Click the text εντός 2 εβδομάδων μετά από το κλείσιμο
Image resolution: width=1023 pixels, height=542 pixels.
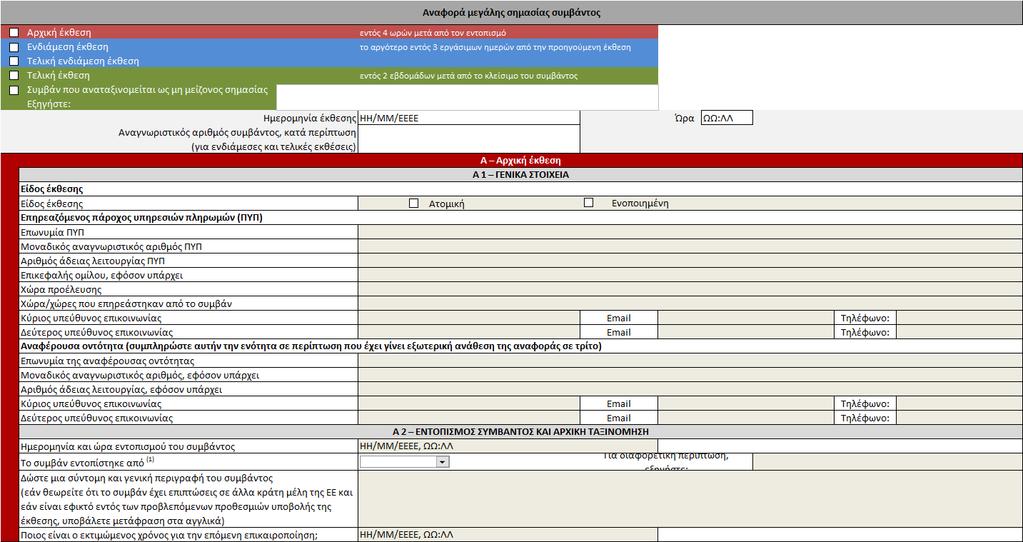tap(468, 76)
